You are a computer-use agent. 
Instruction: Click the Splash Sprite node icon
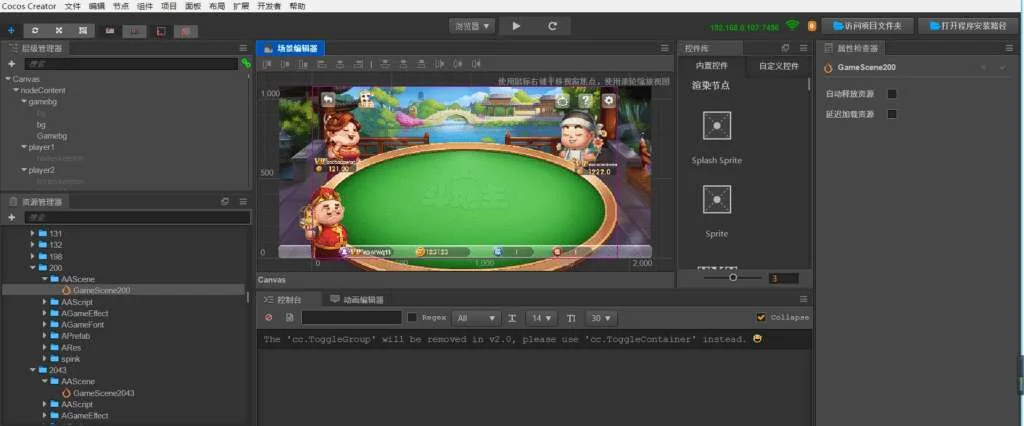click(716, 126)
